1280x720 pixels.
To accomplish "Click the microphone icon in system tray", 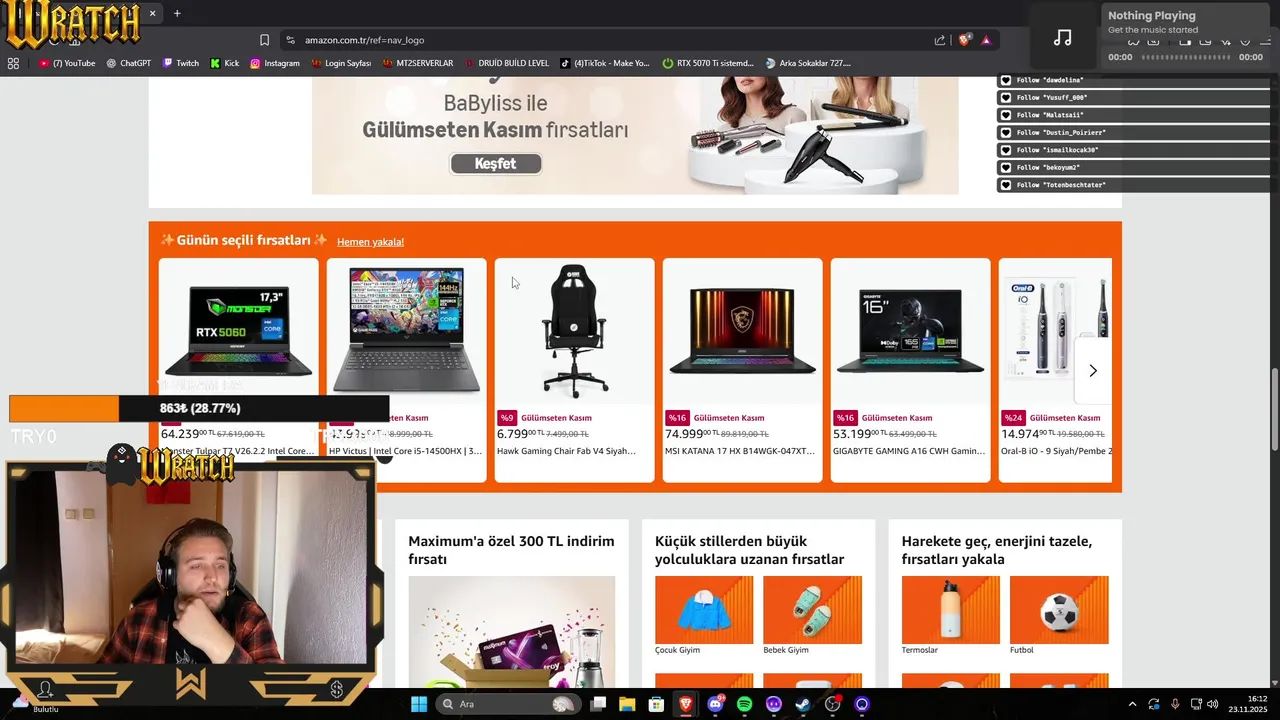I will (x=1175, y=704).
